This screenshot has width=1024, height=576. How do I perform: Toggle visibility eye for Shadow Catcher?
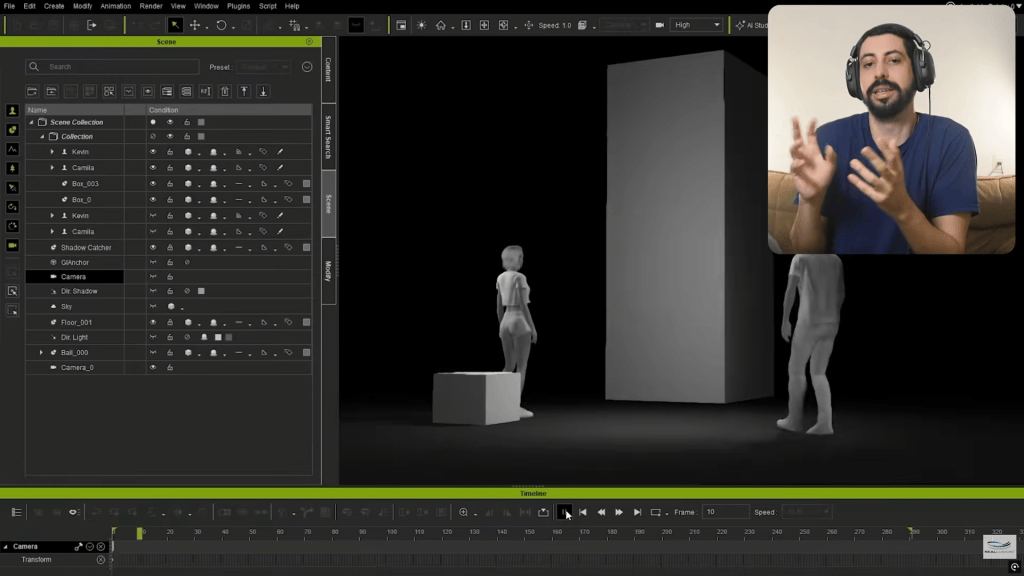tap(153, 248)
